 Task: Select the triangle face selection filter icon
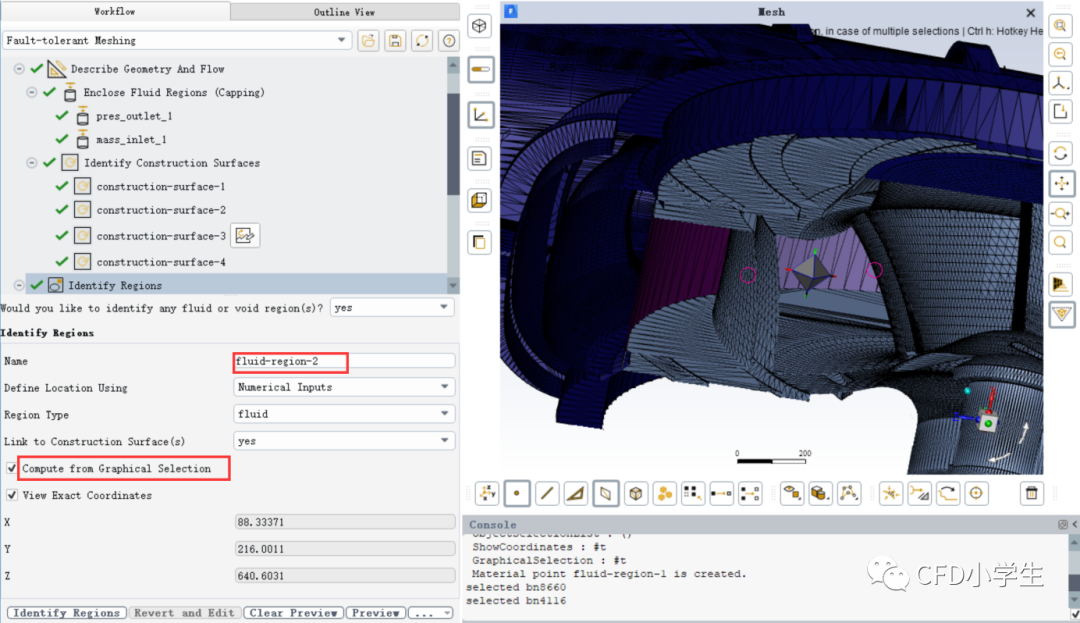click(x=576, y=493)
